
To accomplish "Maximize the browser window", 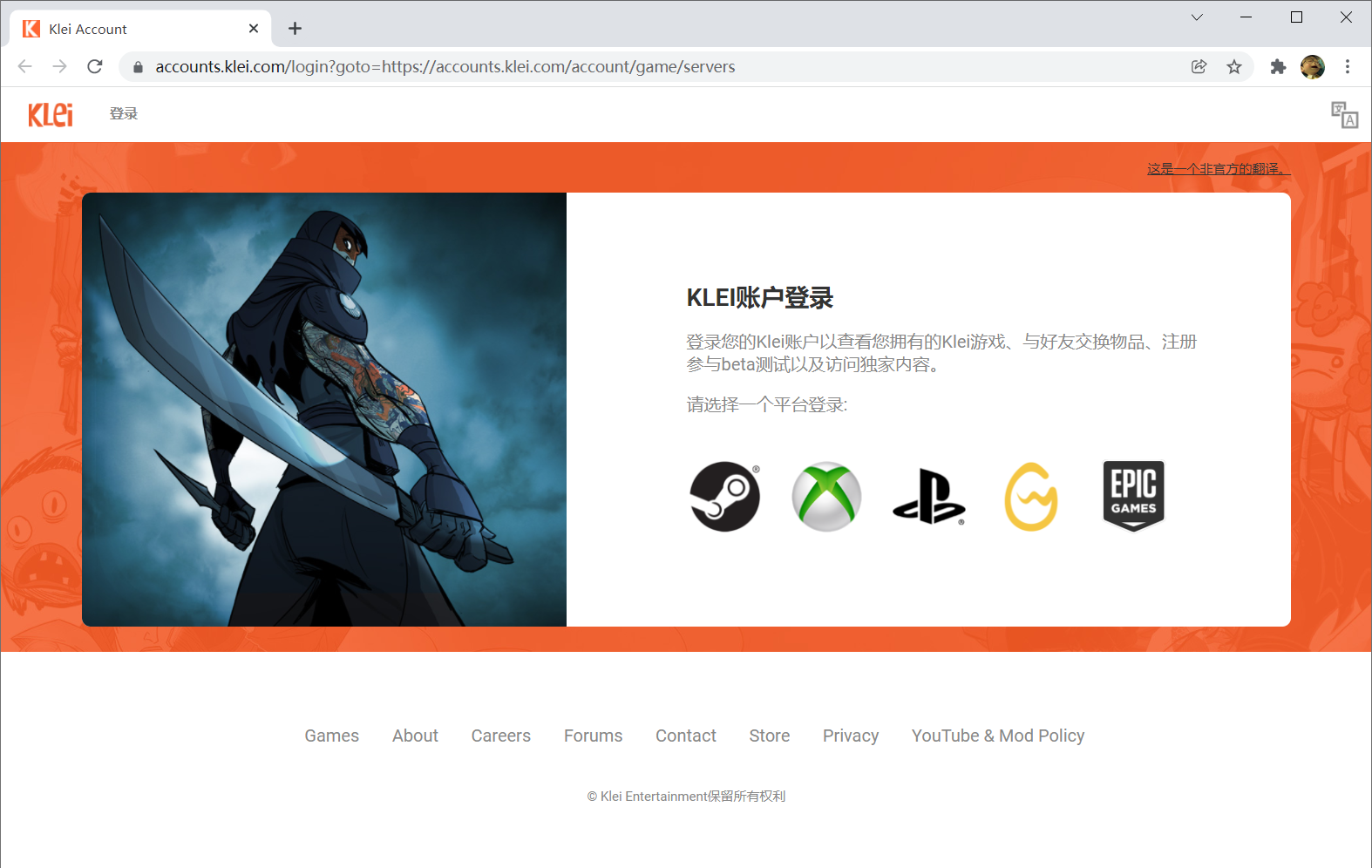I will [x=1296, y=17].
